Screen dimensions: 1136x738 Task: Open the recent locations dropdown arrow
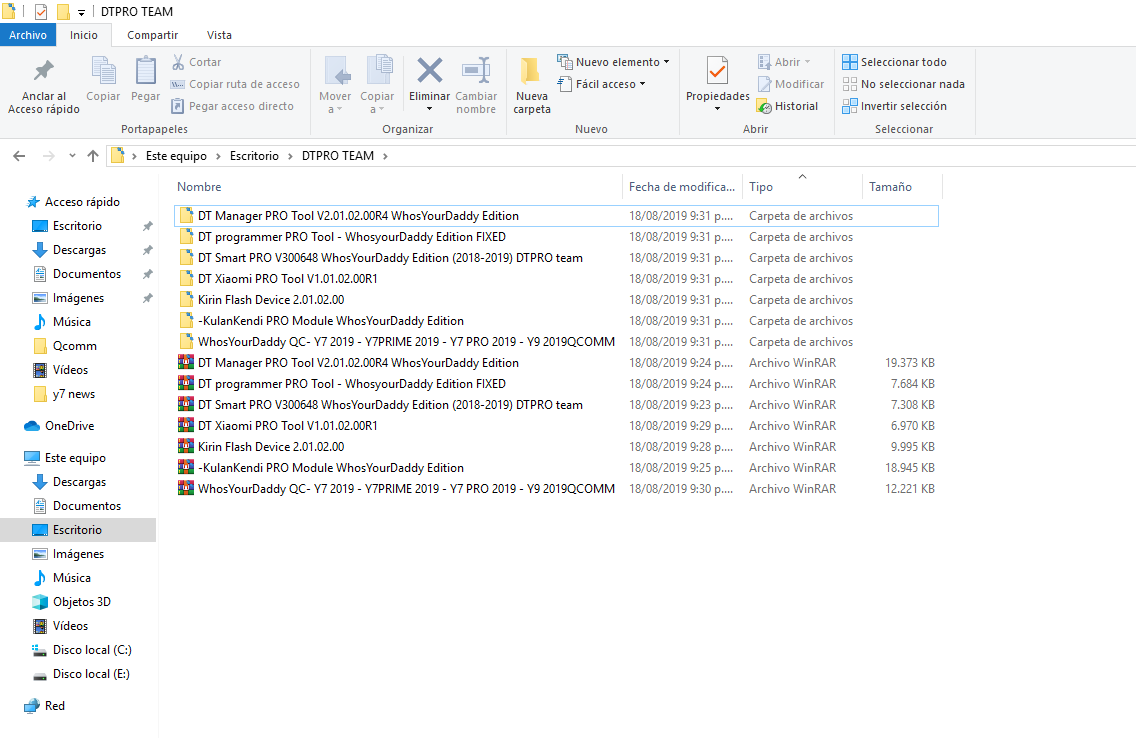[x=72, y=156]
